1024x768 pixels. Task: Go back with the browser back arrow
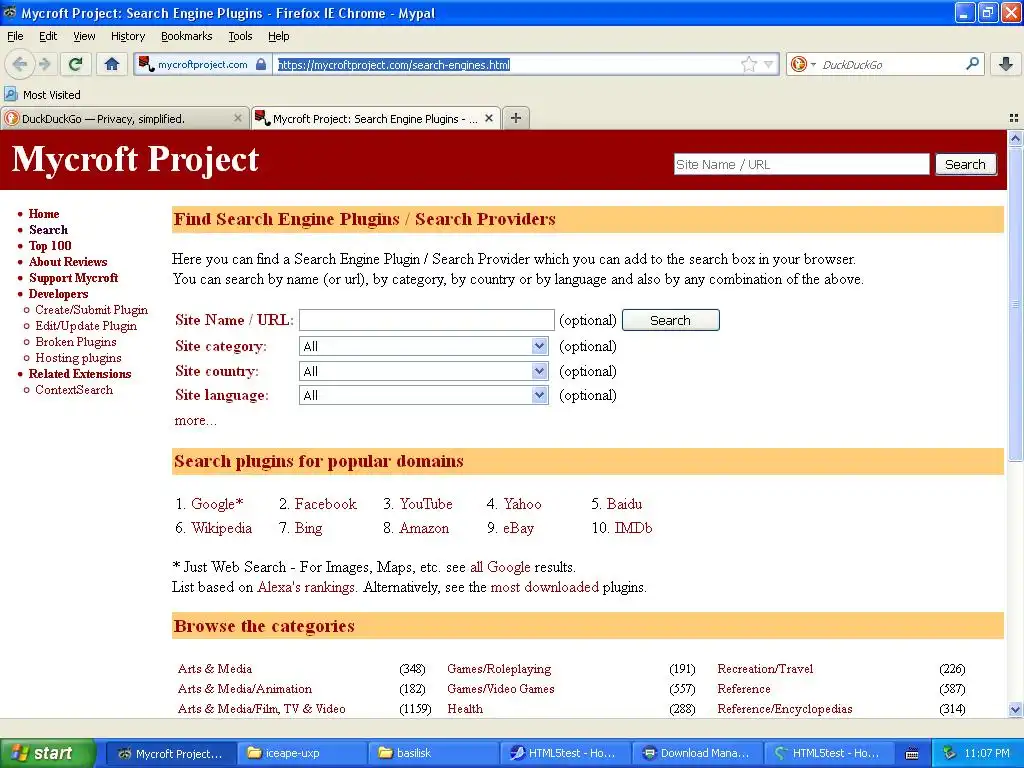(x=20, y=64)
